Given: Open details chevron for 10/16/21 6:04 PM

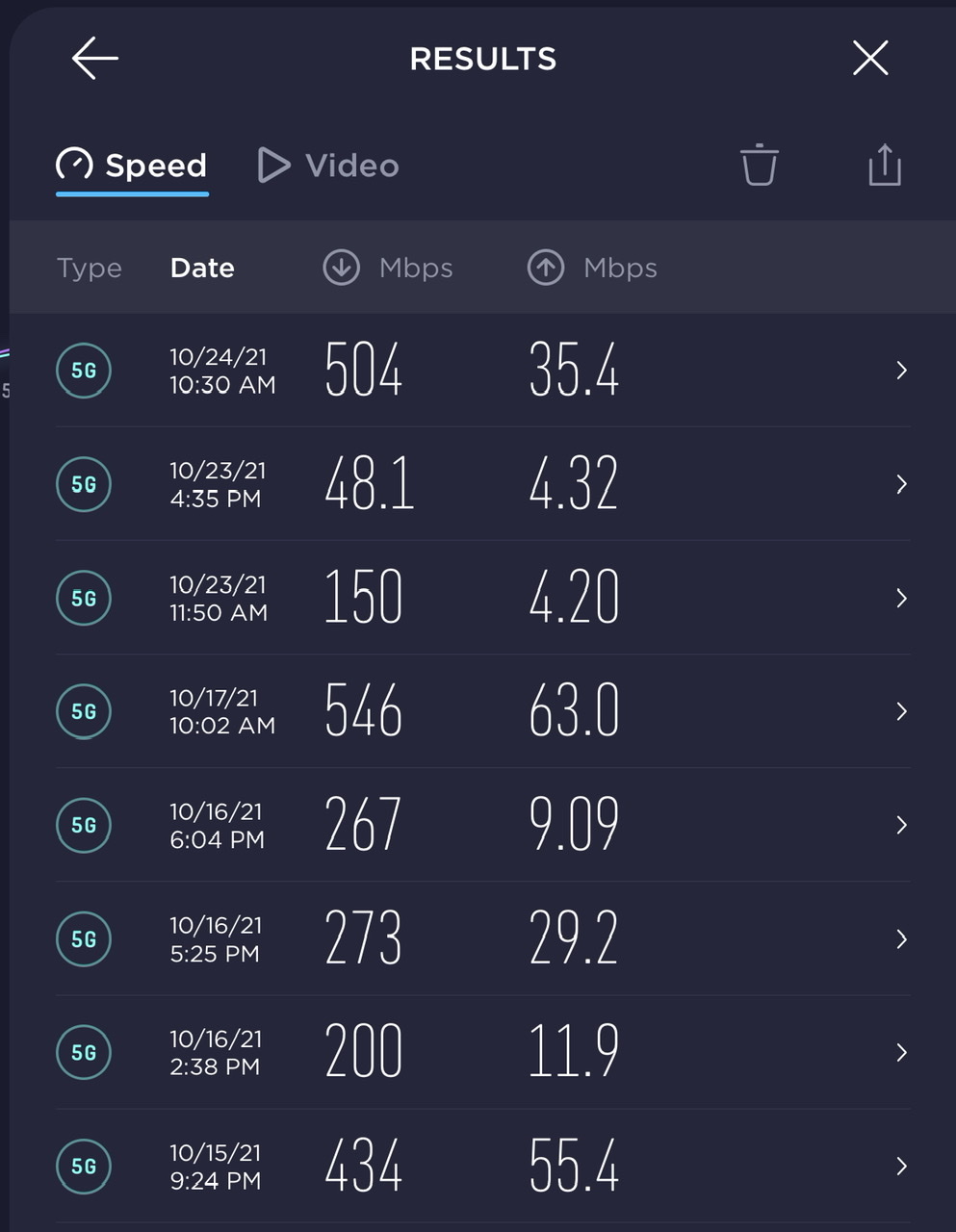Looking at the screenshot, I should coord(901,825).
